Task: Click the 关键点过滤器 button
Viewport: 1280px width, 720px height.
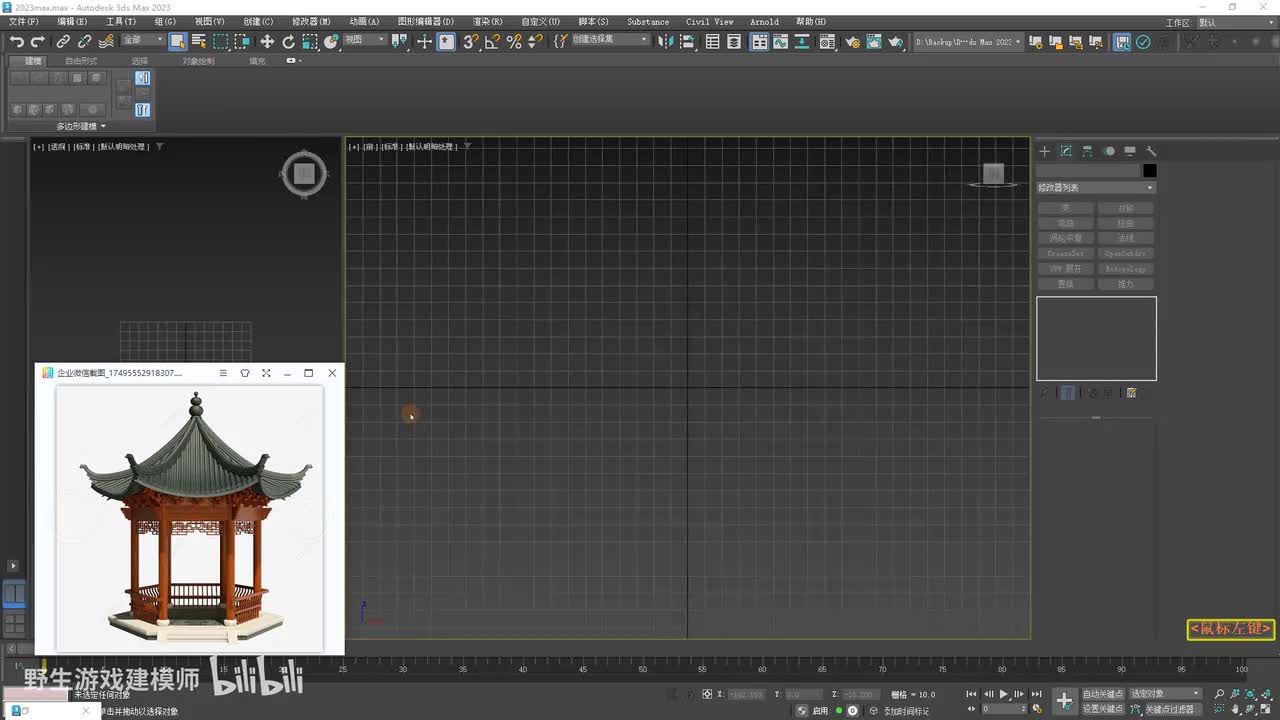Action: pyautogui.click(x=1170, y=709)
